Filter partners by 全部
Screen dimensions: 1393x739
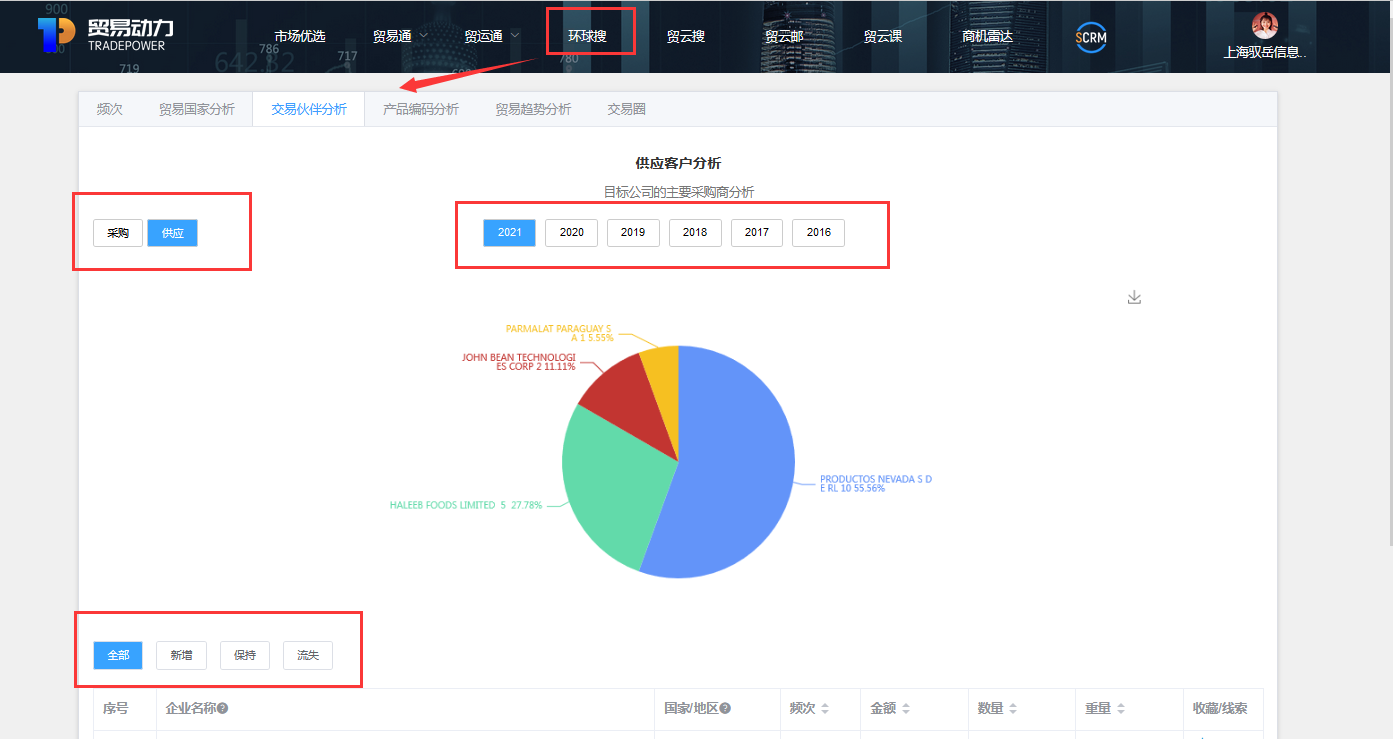pyautogui.click(x=118, y=655)
